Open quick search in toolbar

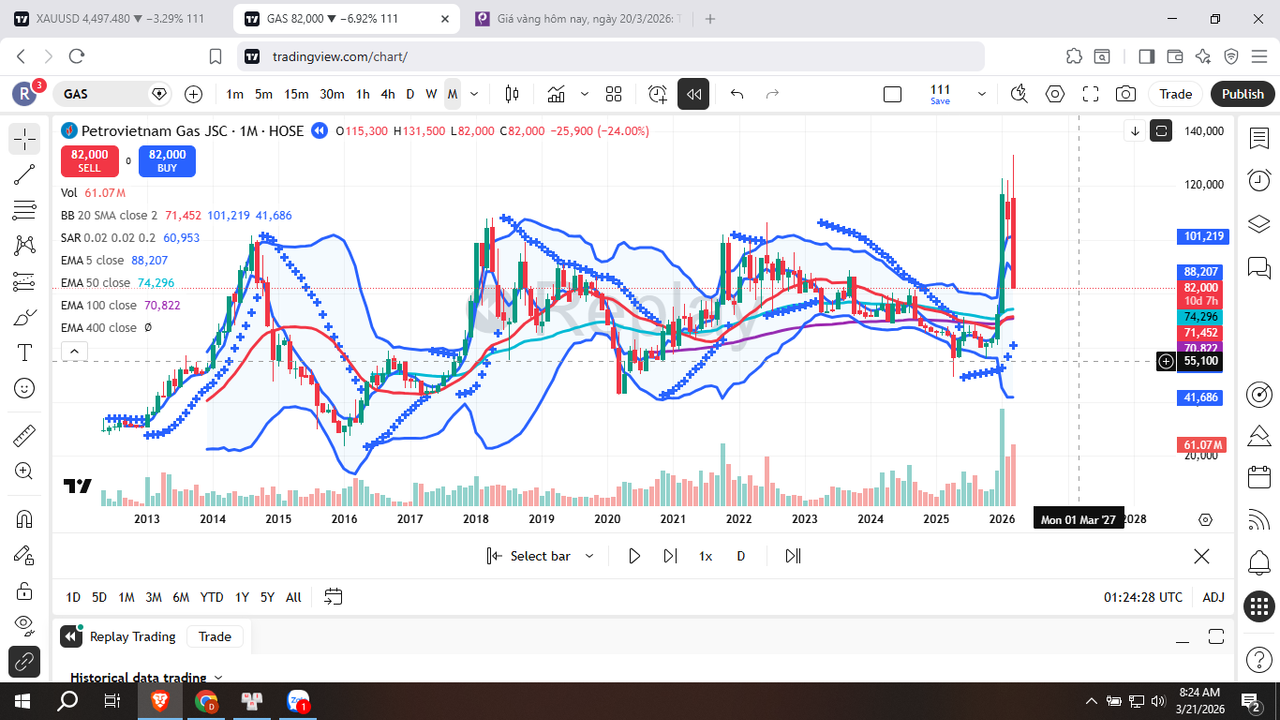click(1018, 94)
